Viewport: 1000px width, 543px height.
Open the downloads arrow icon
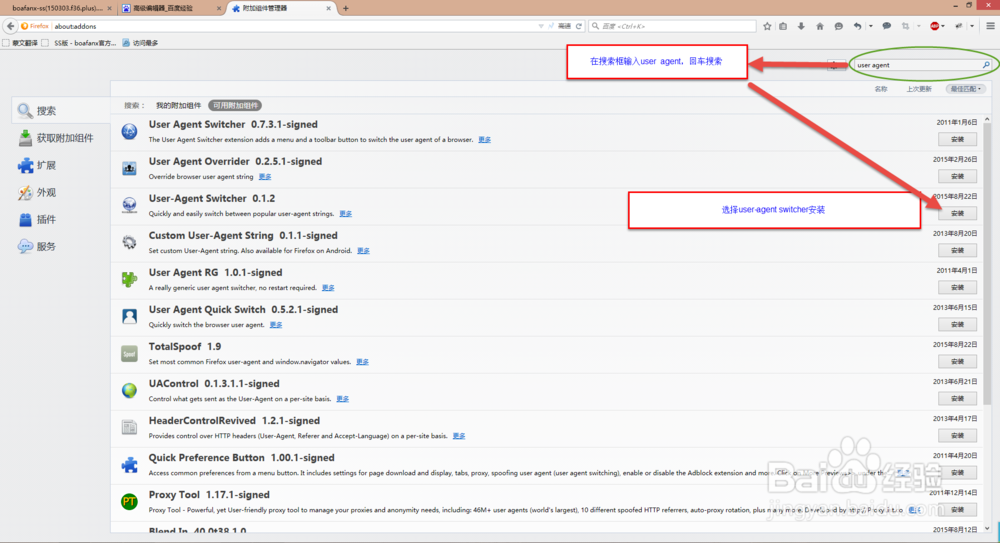[x=801, y=26]
